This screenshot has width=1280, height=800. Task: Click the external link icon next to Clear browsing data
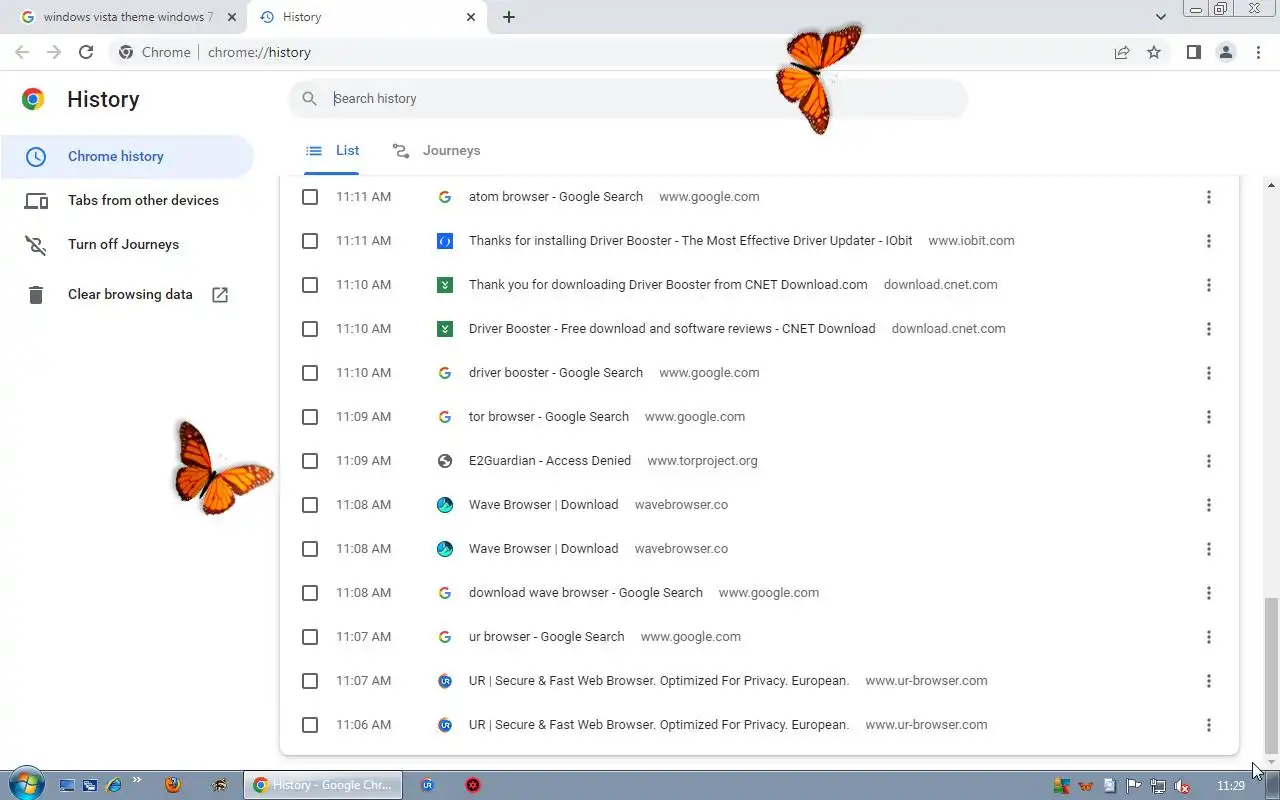(x=220, y=294)
